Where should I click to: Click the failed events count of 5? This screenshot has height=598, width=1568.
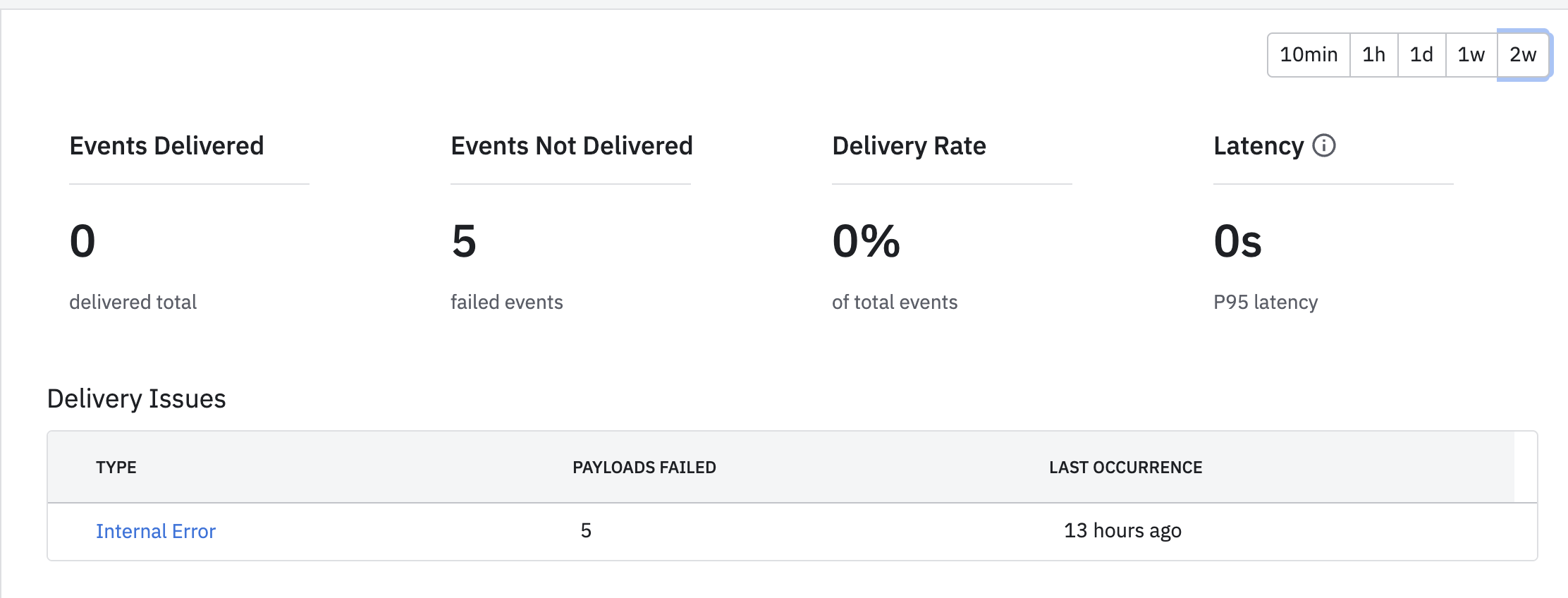coord(464,241)
